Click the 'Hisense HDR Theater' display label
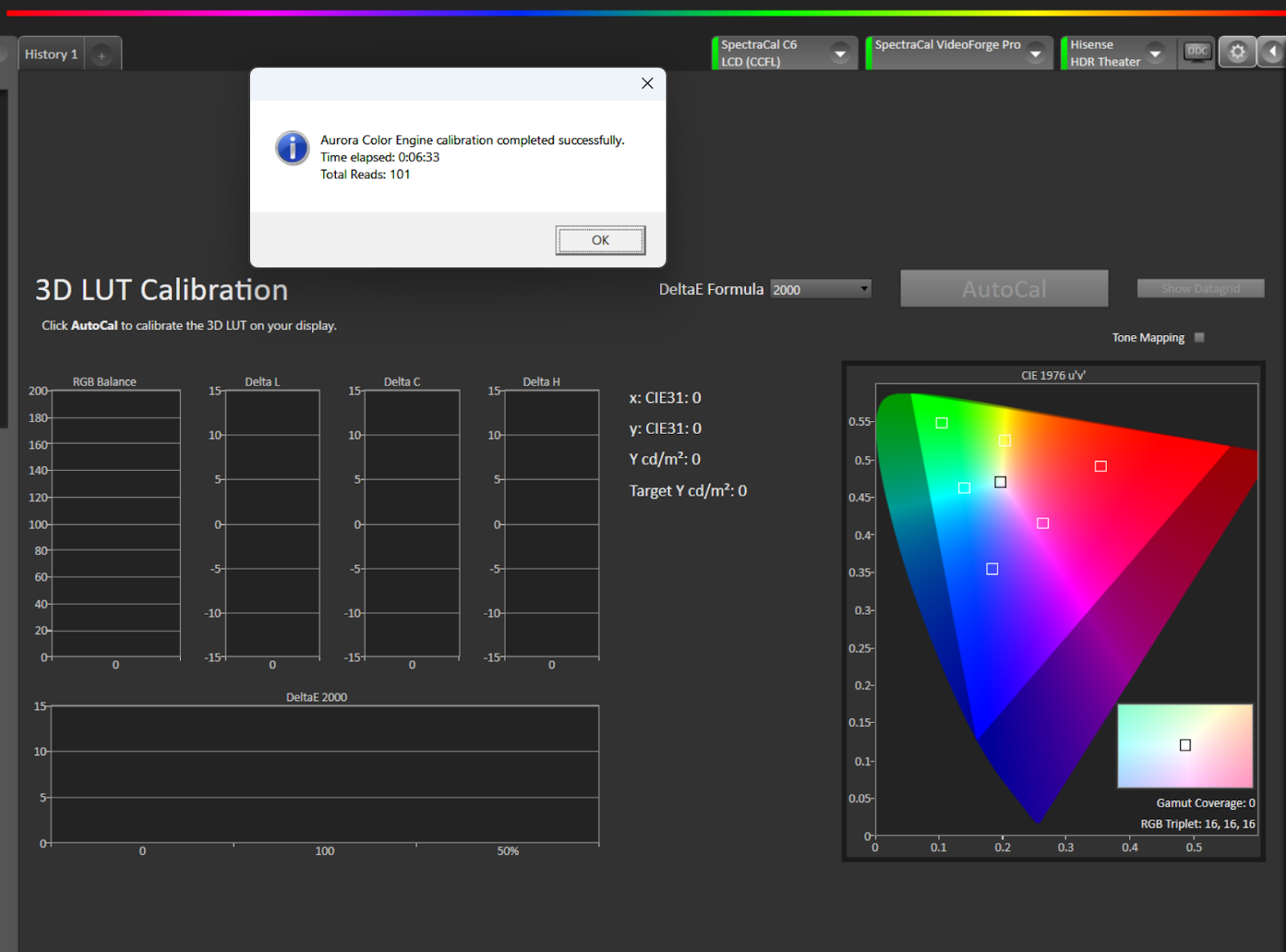 point(1105,53)
